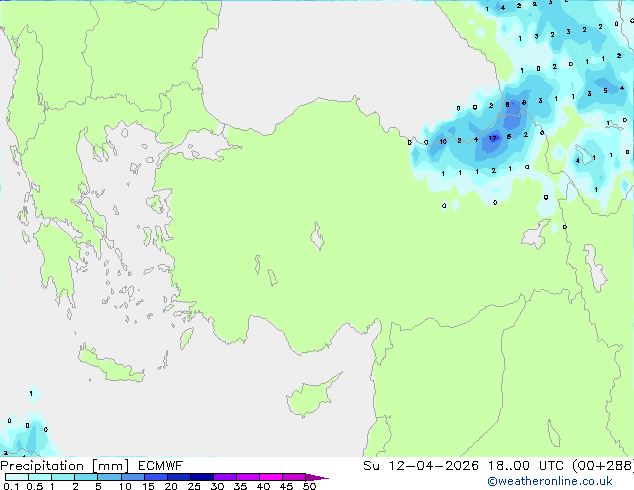This screenshot has width=634, height=490.
Task: Click the over-50 purple arrow legend tip
Action: [317, 477]
